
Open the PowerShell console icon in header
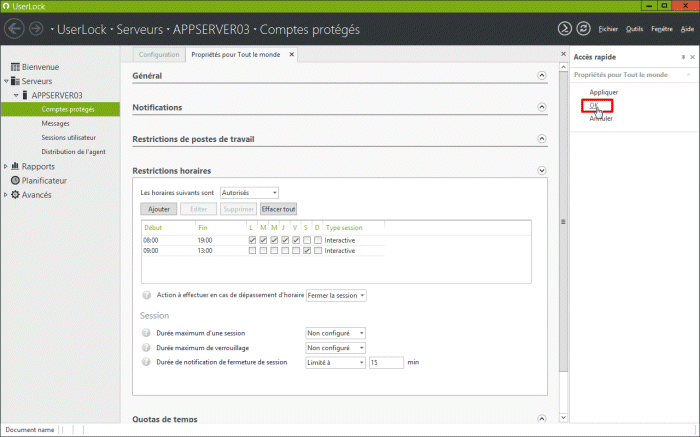pos(565,29)
